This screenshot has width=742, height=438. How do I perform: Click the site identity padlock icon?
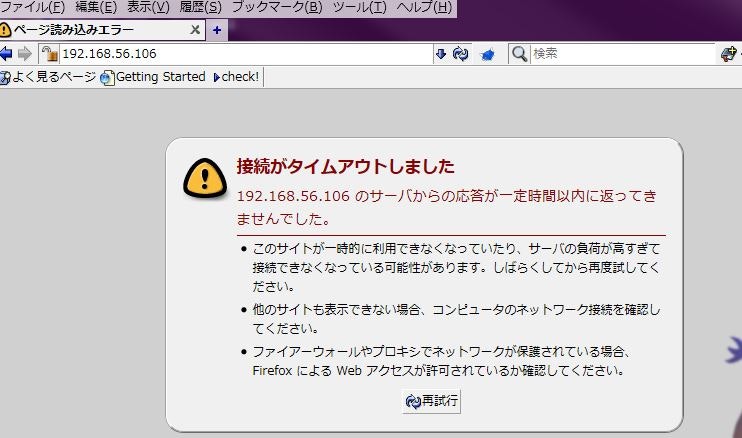point(49,54)
